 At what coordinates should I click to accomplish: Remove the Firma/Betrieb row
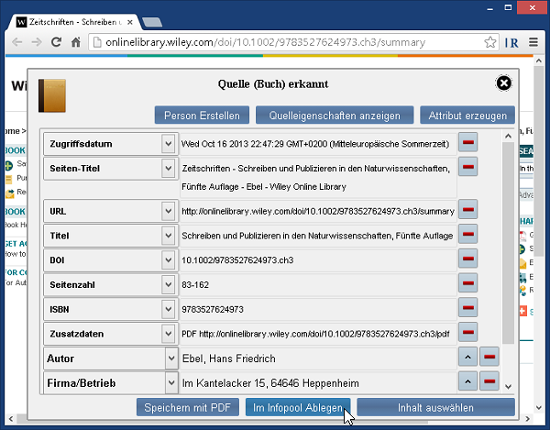coord(489,382)
